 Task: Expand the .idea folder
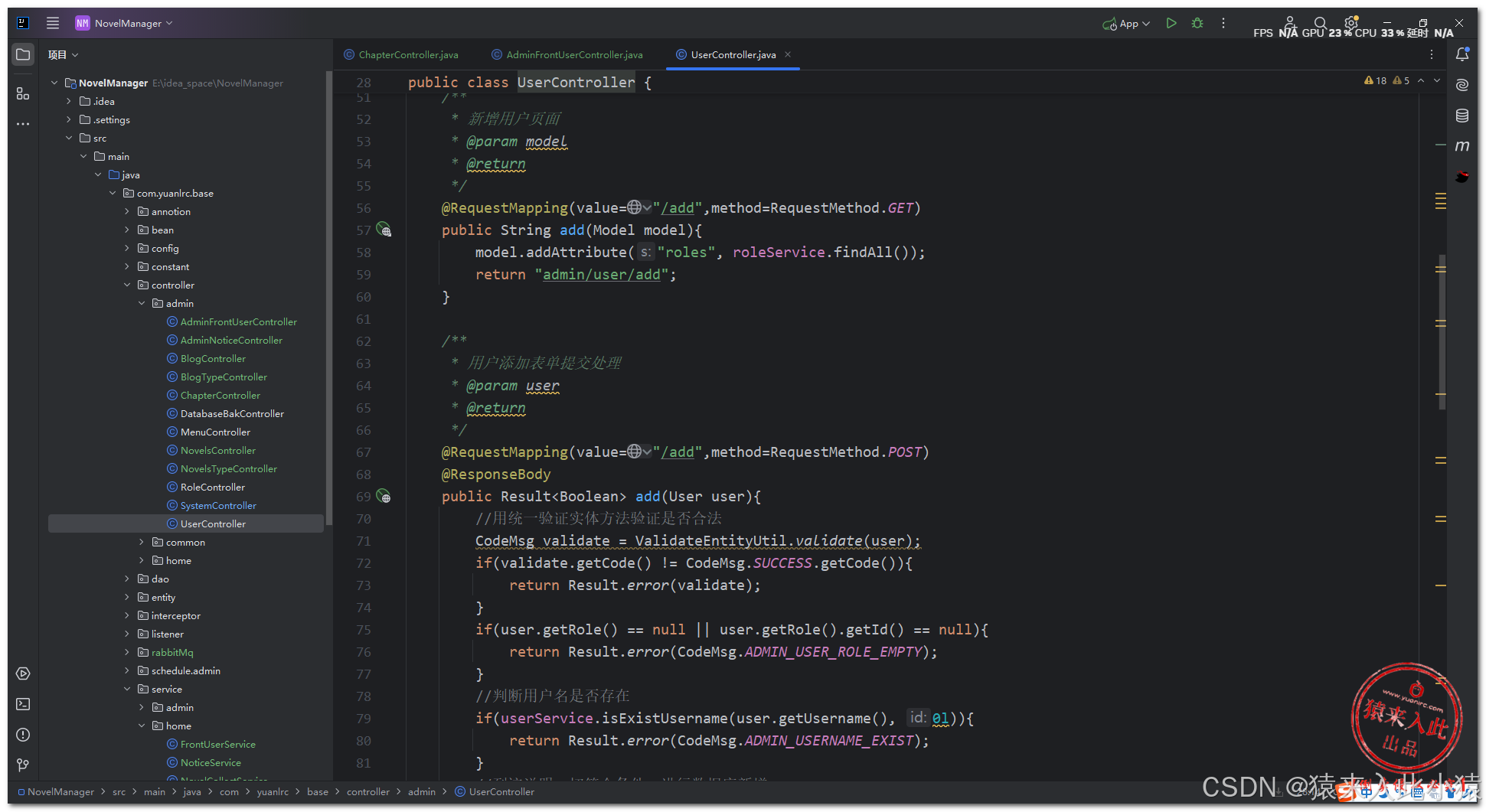(68, 101)
